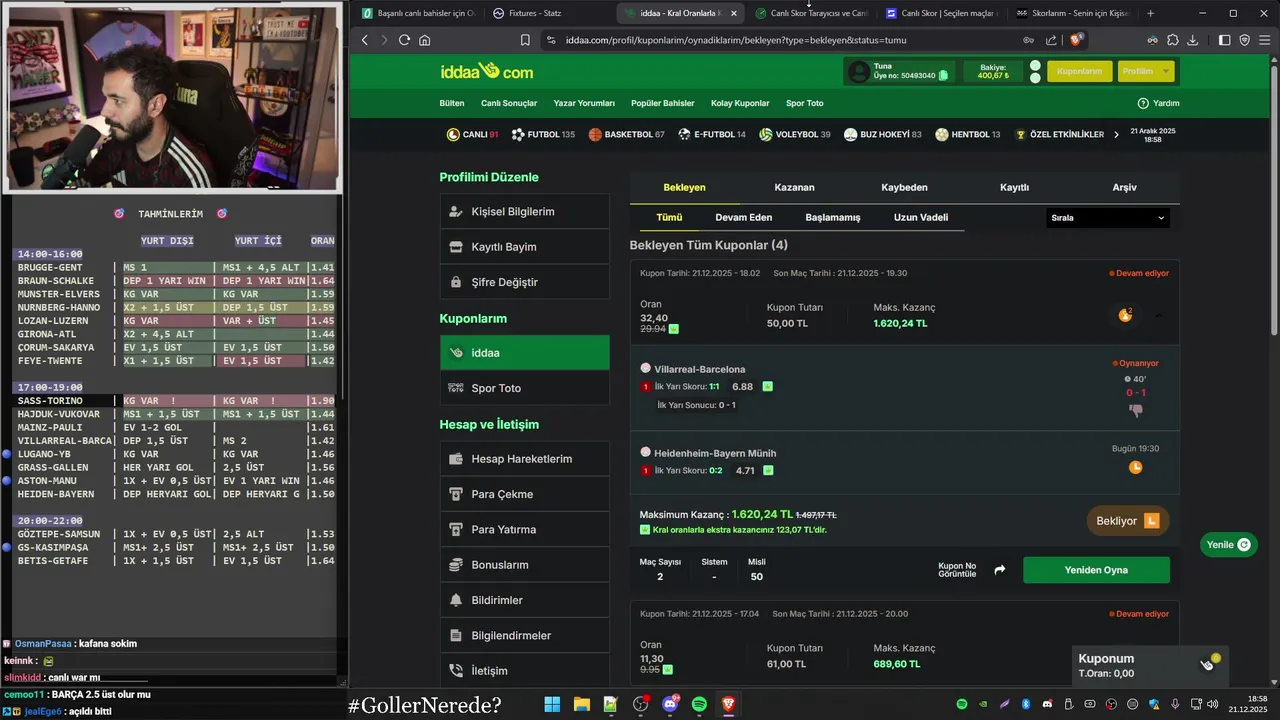Filter by Devam Eden coupons
The height and width of the screenshot is (720, 1280).
coord(744,217)
